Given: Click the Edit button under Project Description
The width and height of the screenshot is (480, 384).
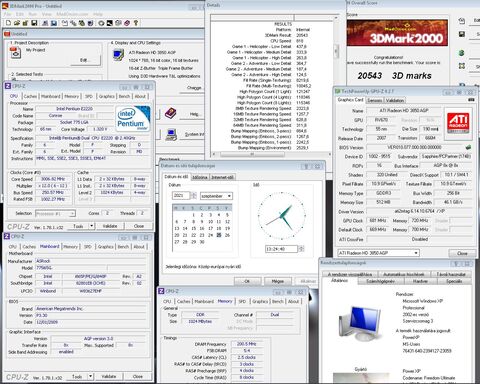Looking at the screenshot, I should coord(85,60).
